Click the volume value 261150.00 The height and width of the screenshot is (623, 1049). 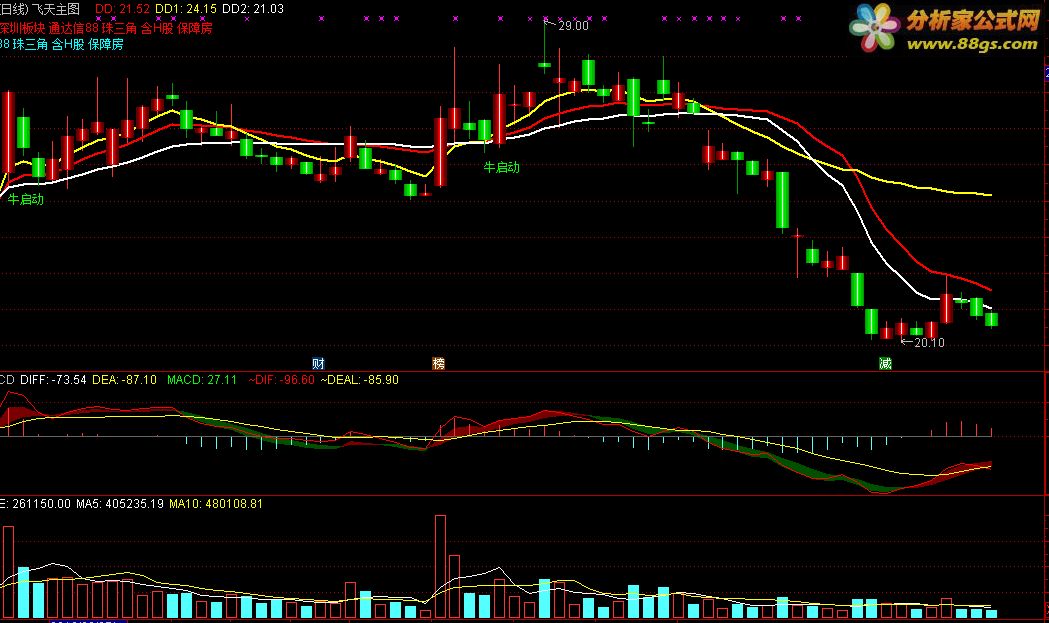point(41,503)
